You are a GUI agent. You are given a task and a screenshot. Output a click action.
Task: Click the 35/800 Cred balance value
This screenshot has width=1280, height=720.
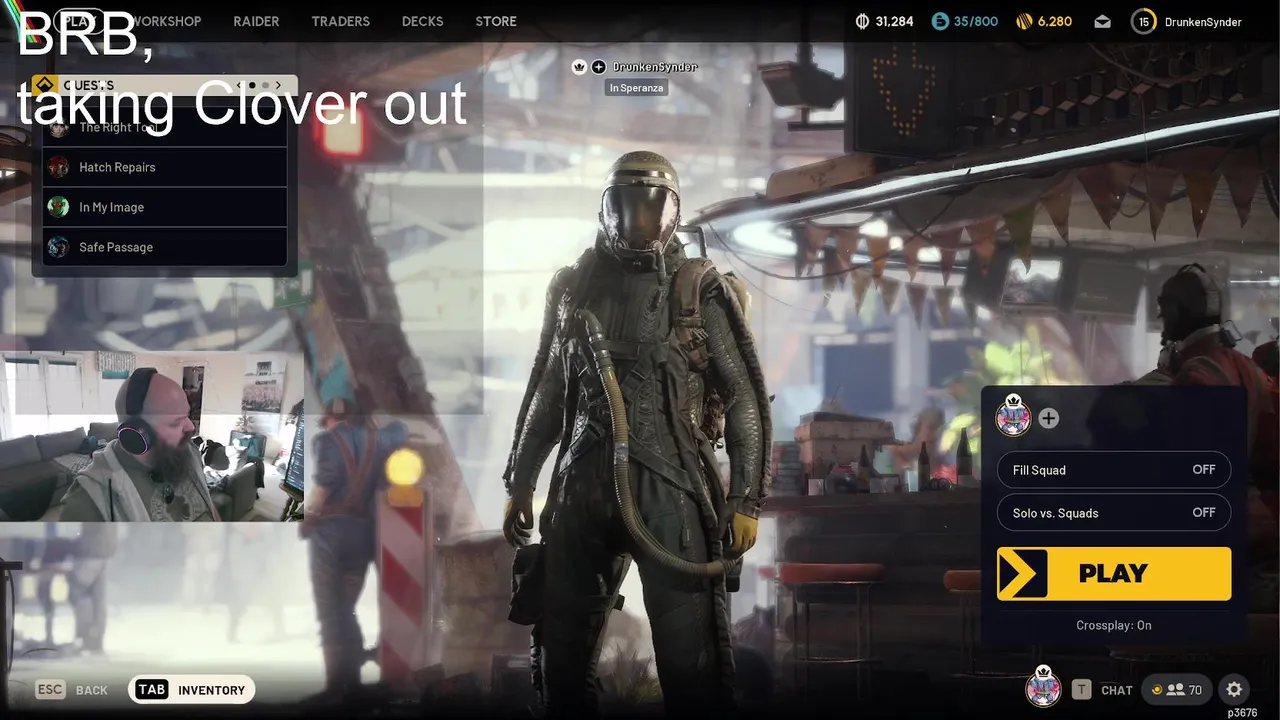pos(975,21)
